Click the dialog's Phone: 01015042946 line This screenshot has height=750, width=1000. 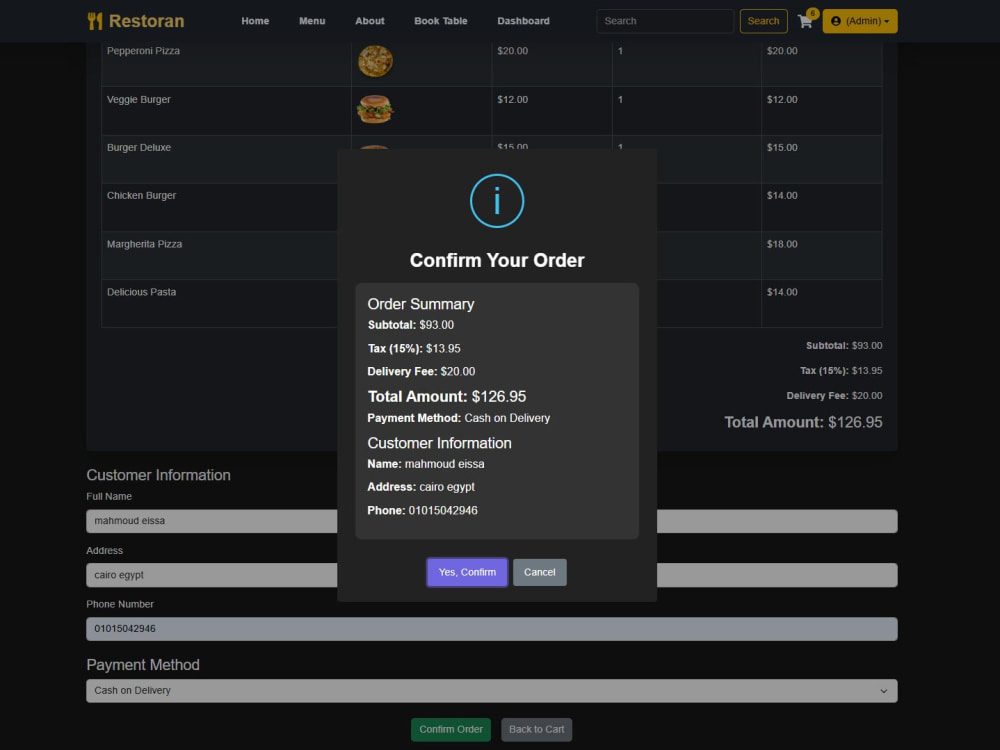pos(422,511)
